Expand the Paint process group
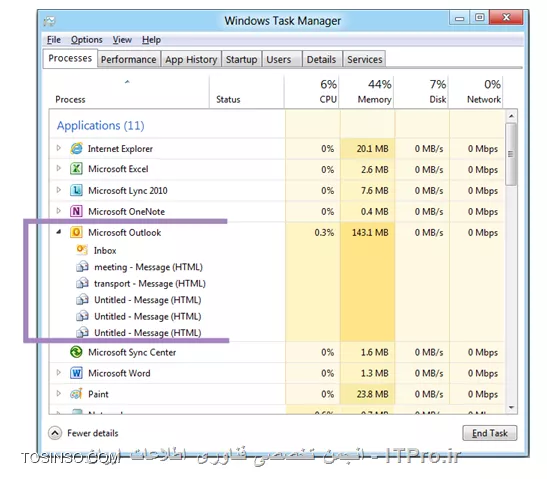Screen dimensions: 547x479 pyautogui.click(x=59, y=394)
